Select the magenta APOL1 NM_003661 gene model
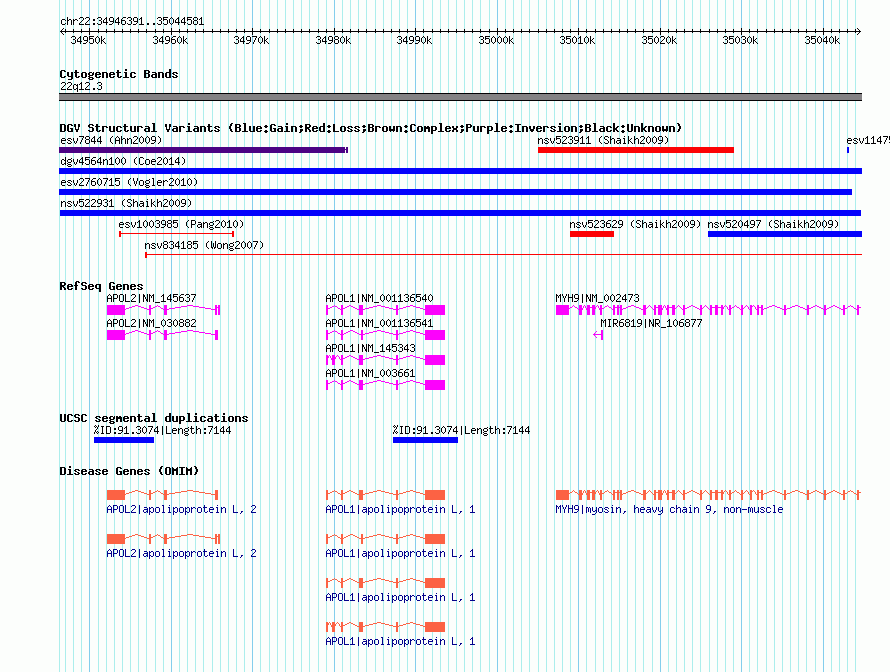The image size is (890, 672). coord(385,385)
